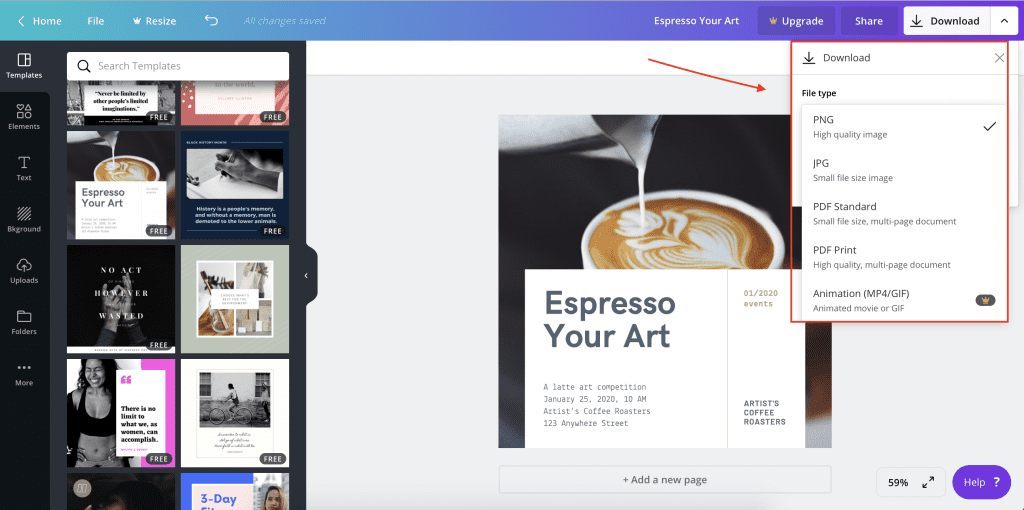Viewport: 1024px width, 510px height.
Task: Select the PDF Standard file type
Action: pos(899,213)
